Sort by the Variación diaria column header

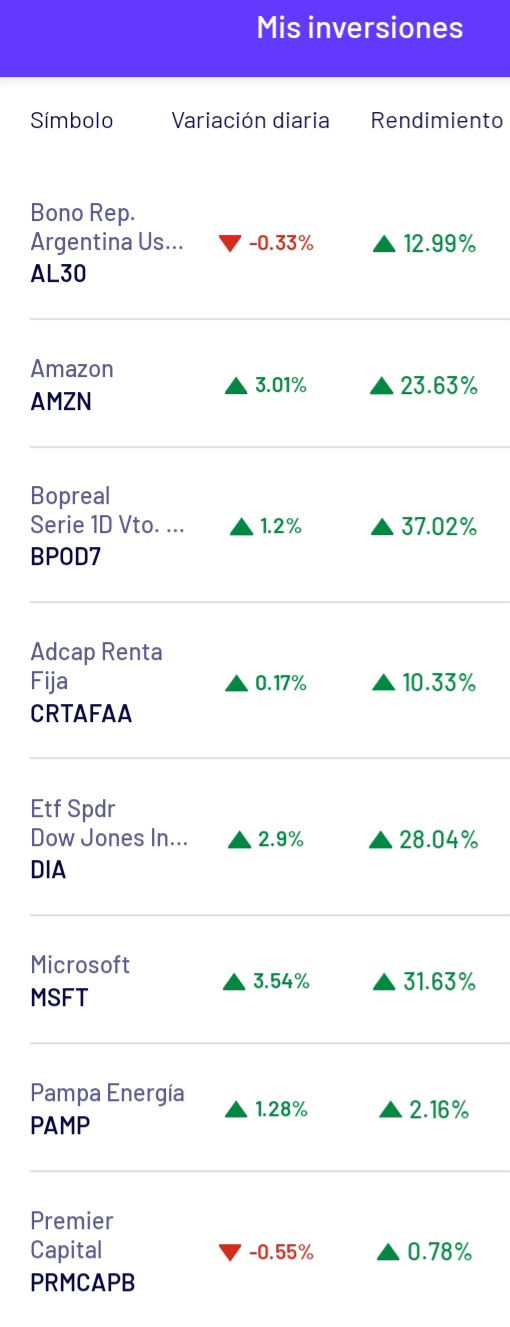pos(250,121)
